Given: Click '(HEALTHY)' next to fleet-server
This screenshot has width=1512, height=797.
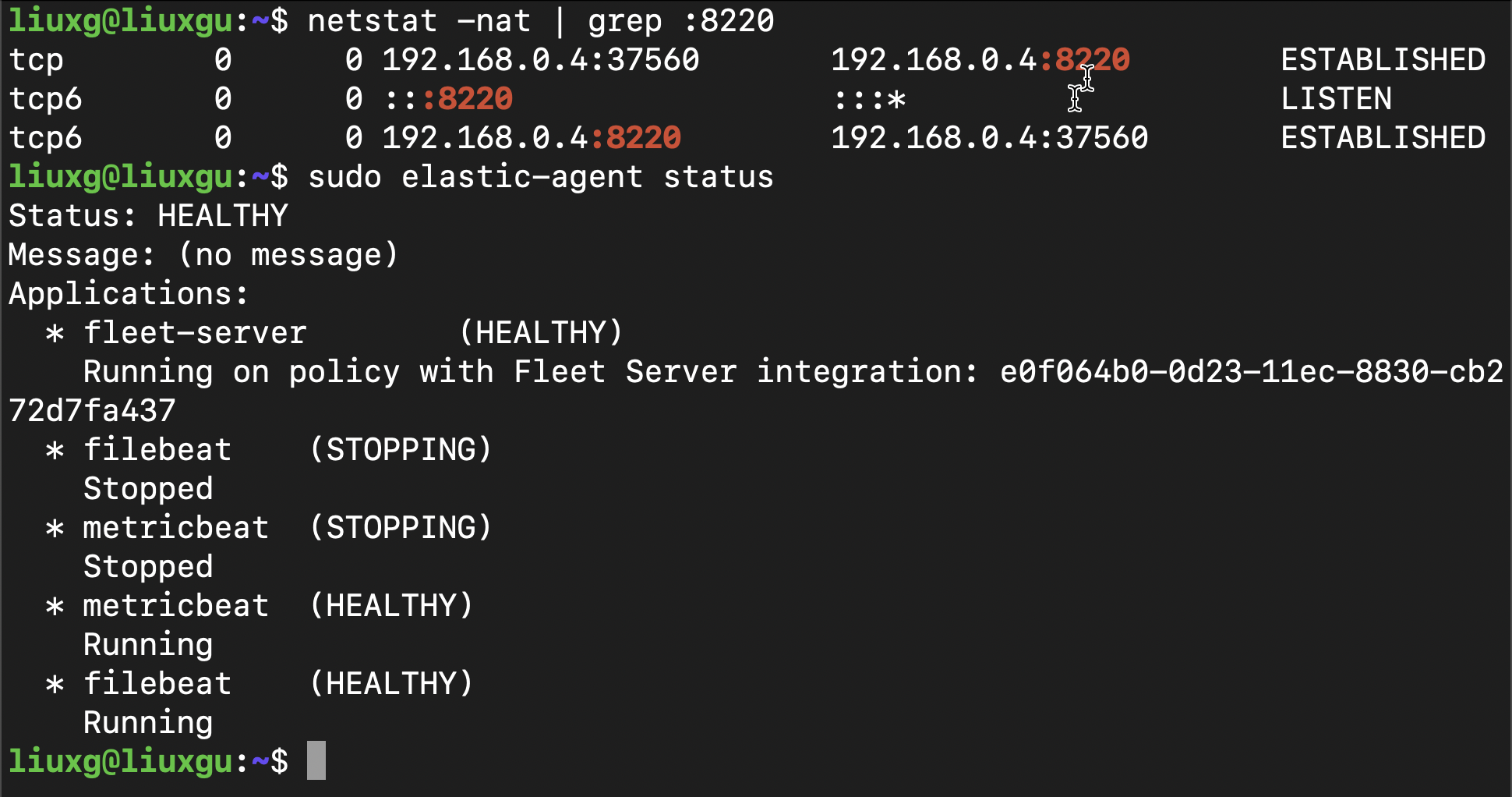Looking at the screenshot, I should (x=541, y=333).
